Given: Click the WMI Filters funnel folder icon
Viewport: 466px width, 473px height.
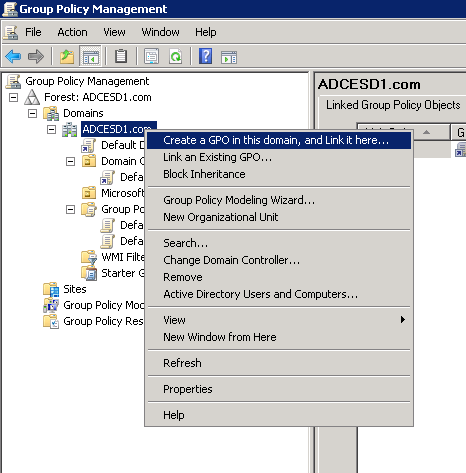Looking at the screenshot, I should tap(89, 257).
